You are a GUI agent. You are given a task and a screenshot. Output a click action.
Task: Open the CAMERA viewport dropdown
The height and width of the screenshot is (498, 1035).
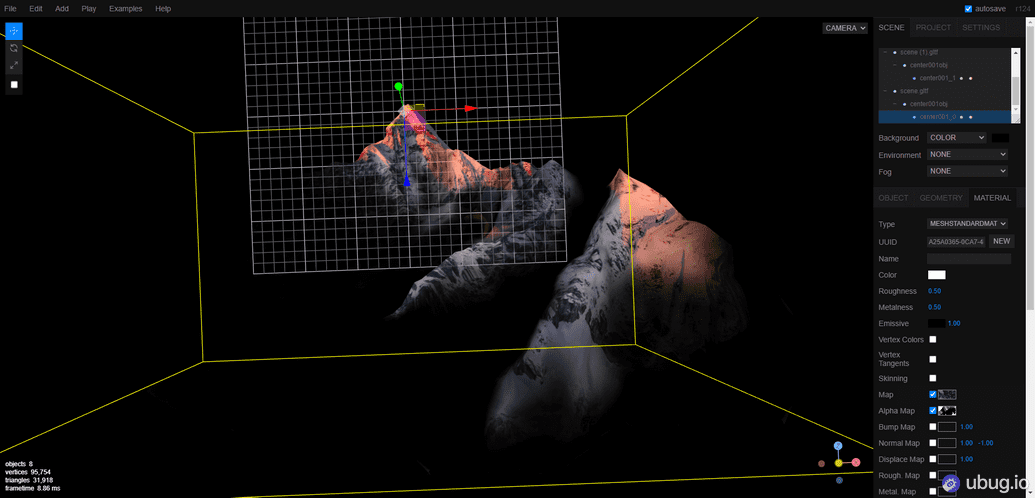tap(845, 28)
